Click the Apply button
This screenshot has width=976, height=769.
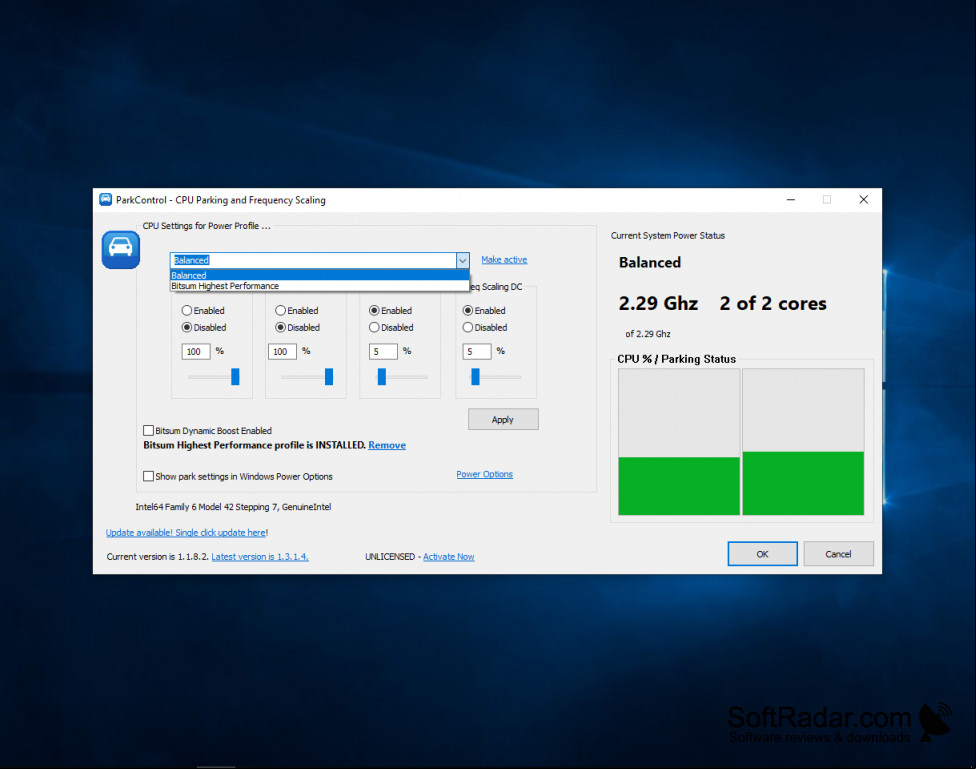503,420
